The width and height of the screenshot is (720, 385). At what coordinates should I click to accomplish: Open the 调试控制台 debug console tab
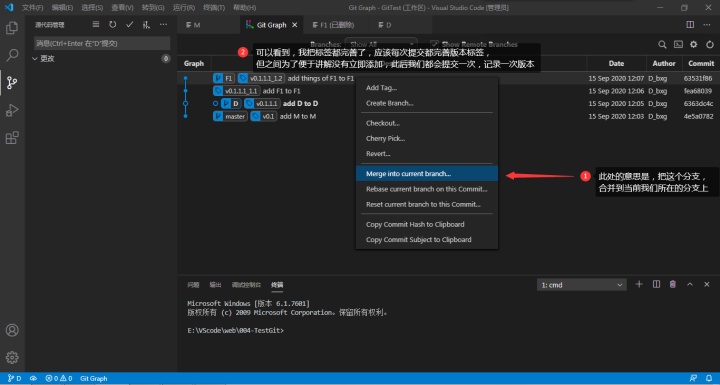[246, 285]
